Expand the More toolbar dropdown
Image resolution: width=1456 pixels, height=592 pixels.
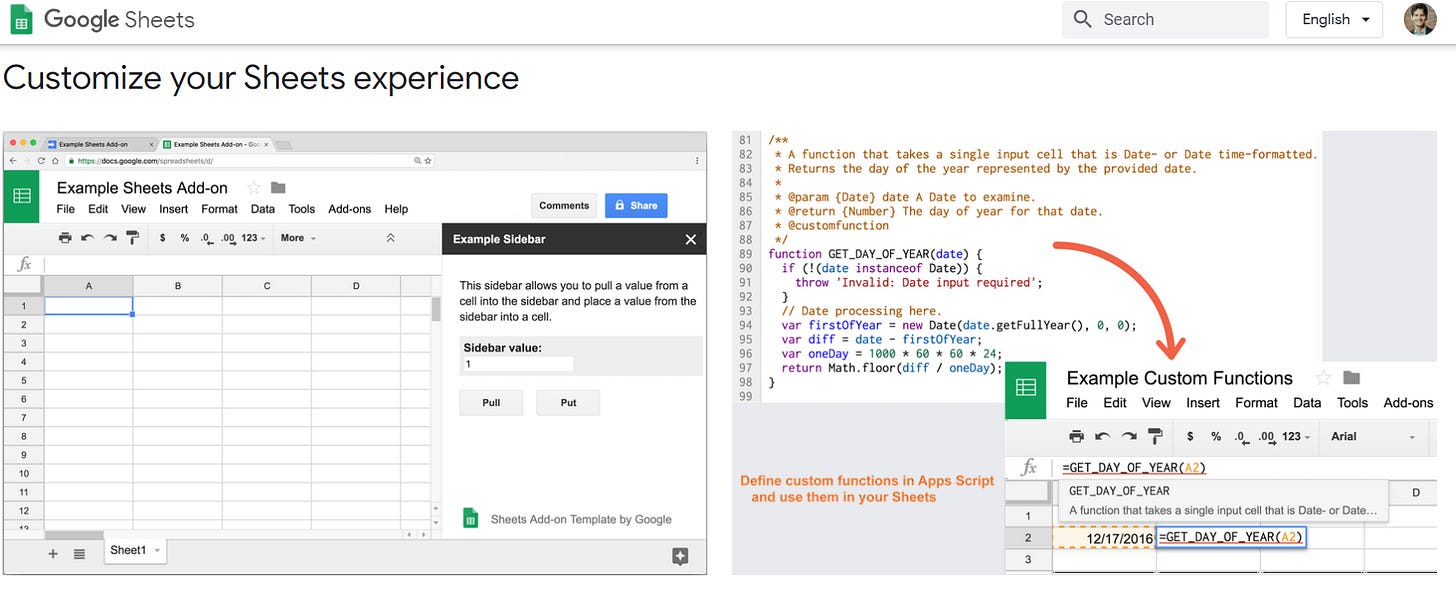[x=298, y=238]
